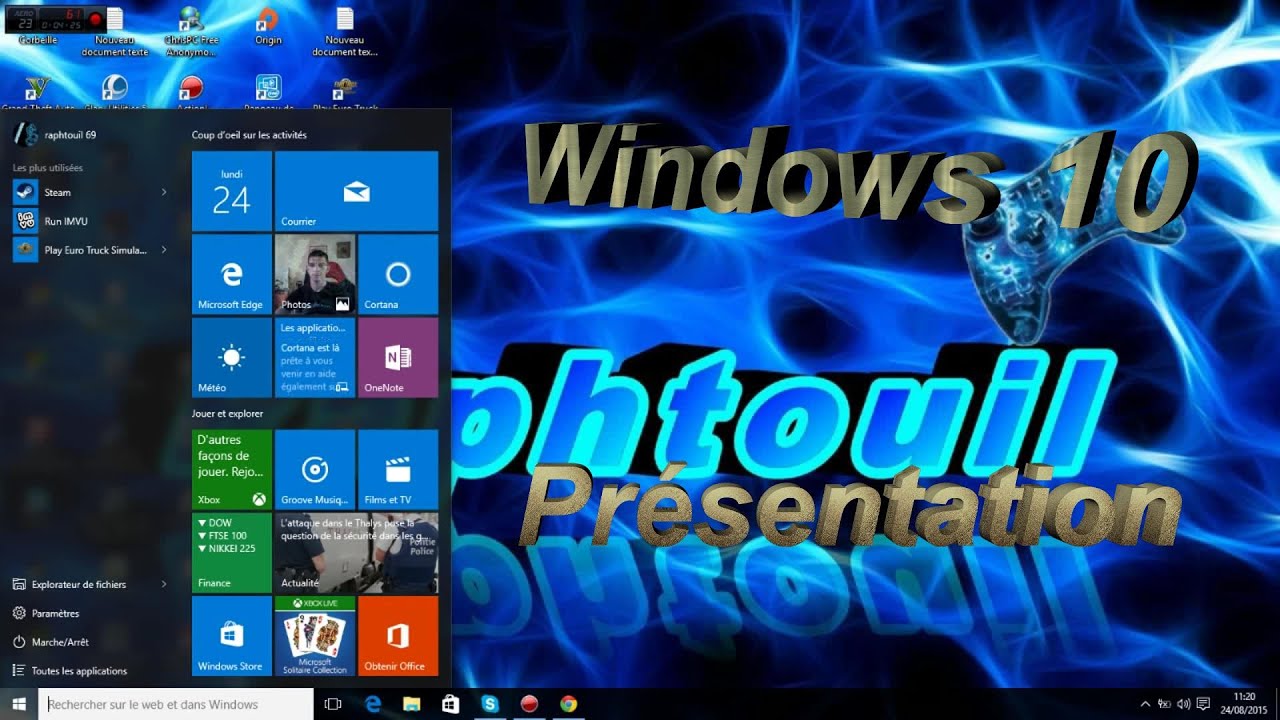Open the Store icon on the taskbar
1280x720 pixels.
tap(450, 704)
